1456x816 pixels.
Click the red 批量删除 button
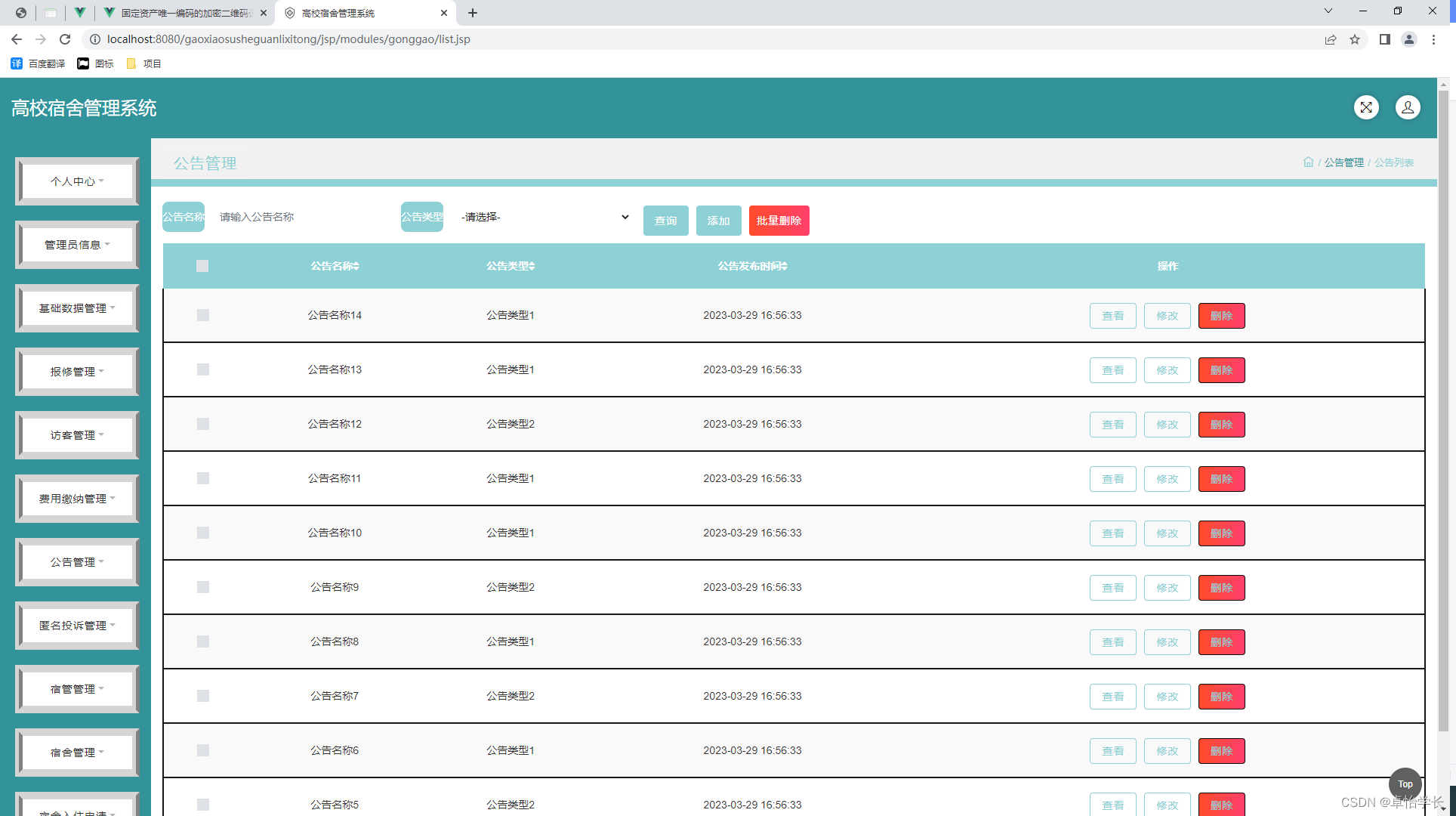point(779,221)
